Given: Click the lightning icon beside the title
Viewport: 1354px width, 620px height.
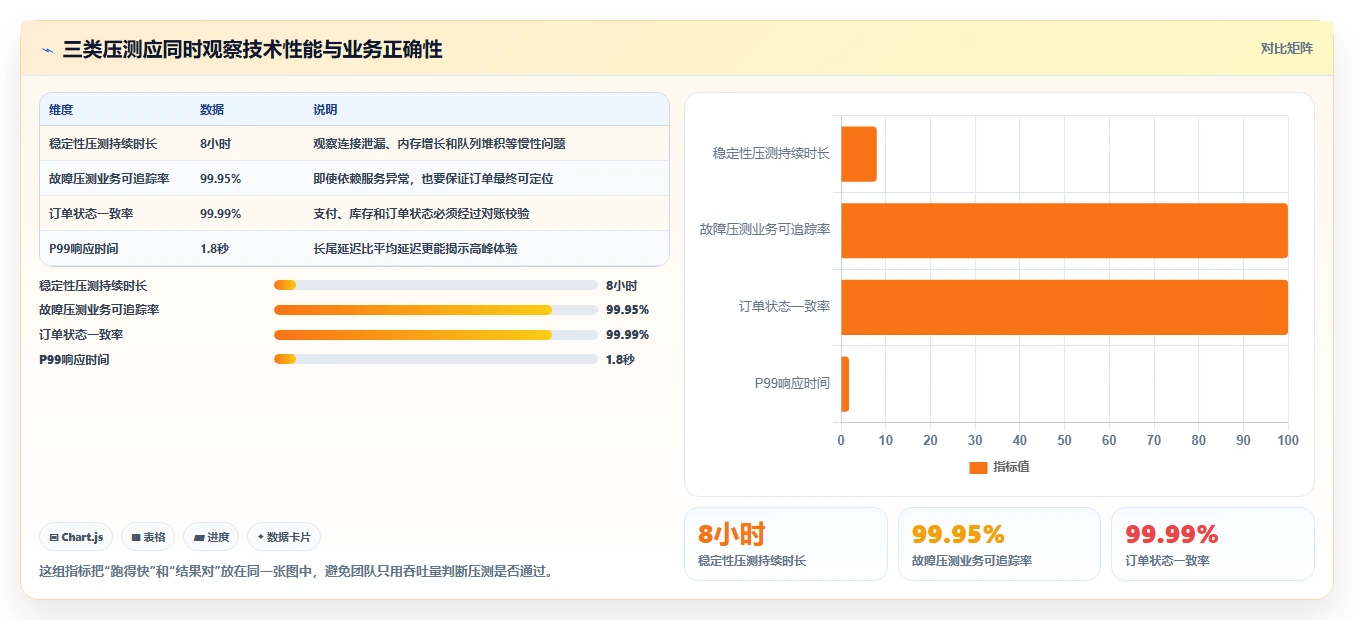Looking at the screenshot, I should point(47,49).
